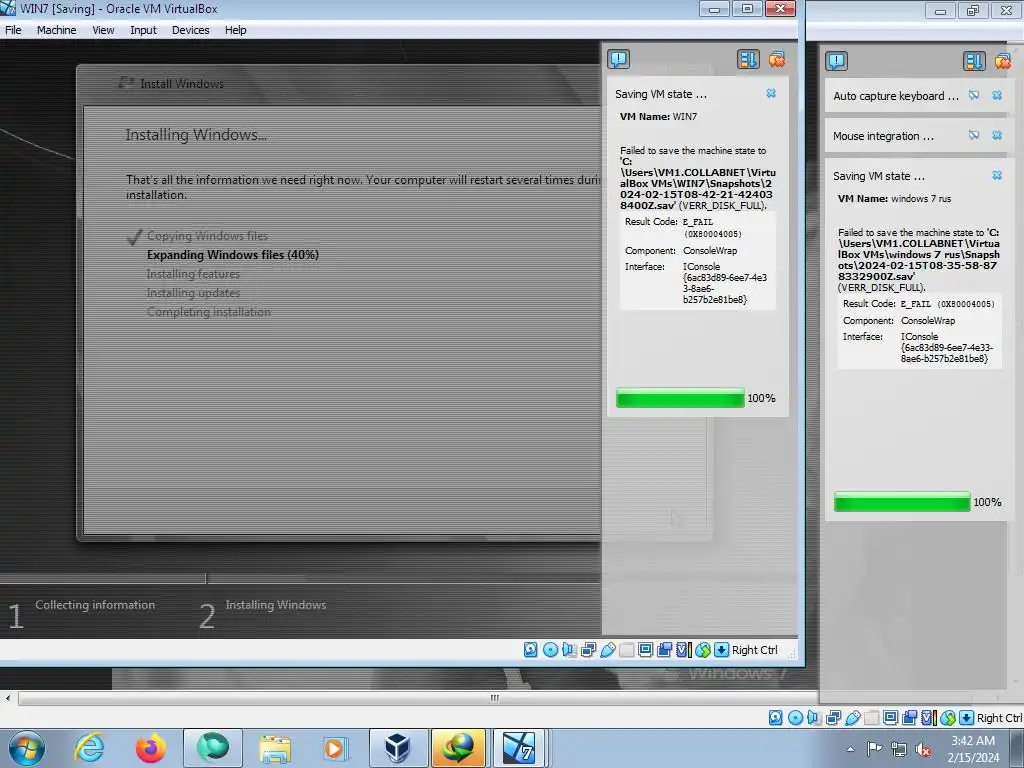Click mouse integration indicator in windows 7 rus status bar
The height and width of the screenshot is (768, 1024).
click(948, 718)
